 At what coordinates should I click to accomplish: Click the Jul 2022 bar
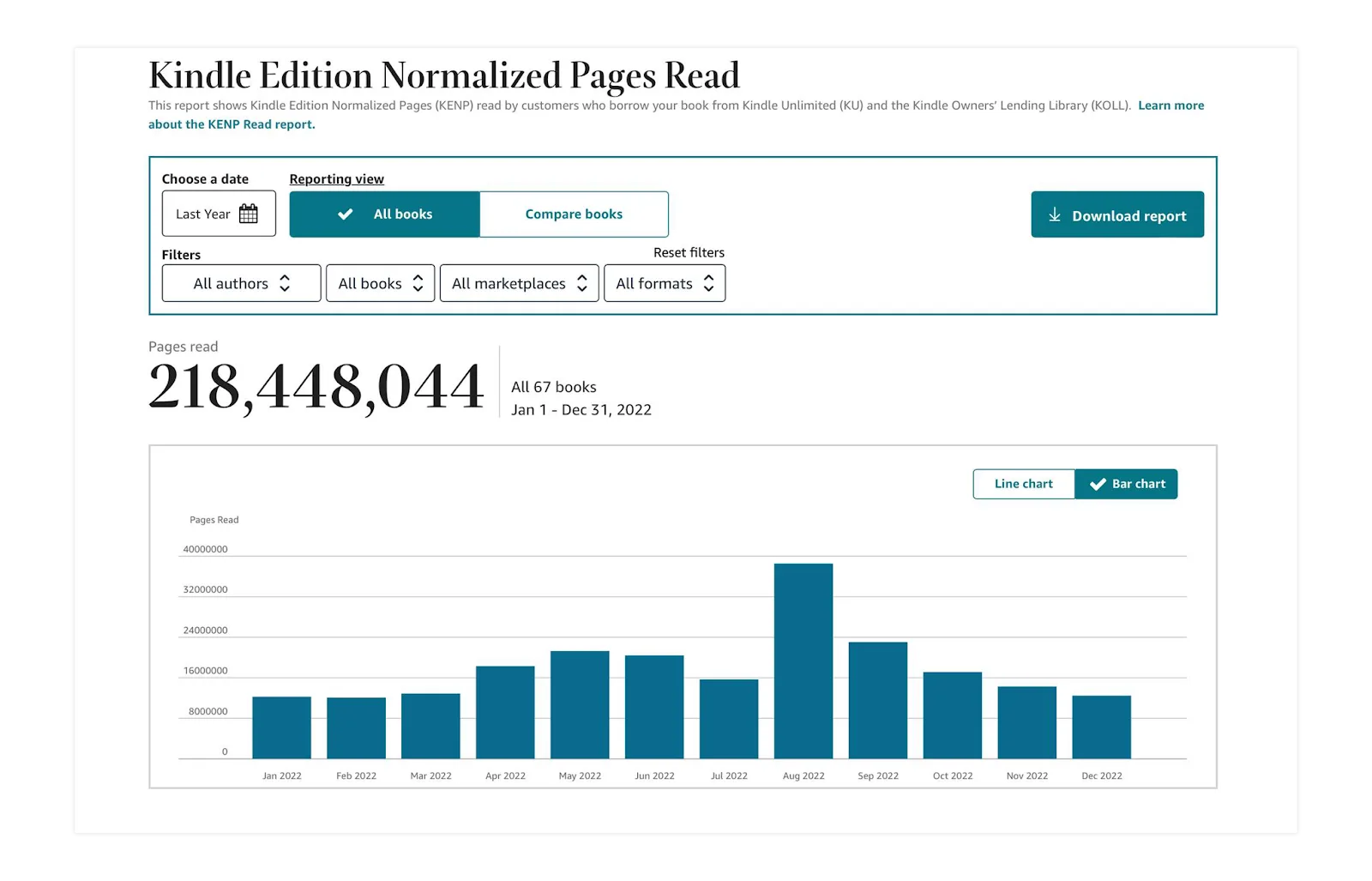click(729, 719)
